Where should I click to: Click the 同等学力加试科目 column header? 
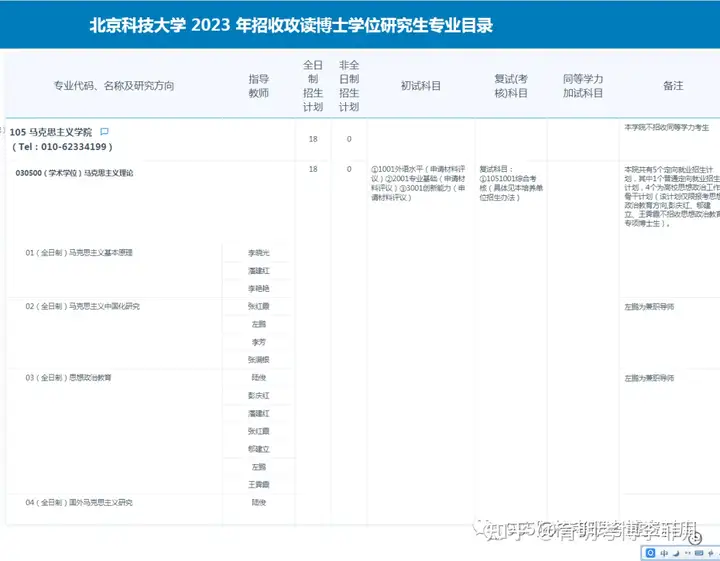tap(583, 85)
